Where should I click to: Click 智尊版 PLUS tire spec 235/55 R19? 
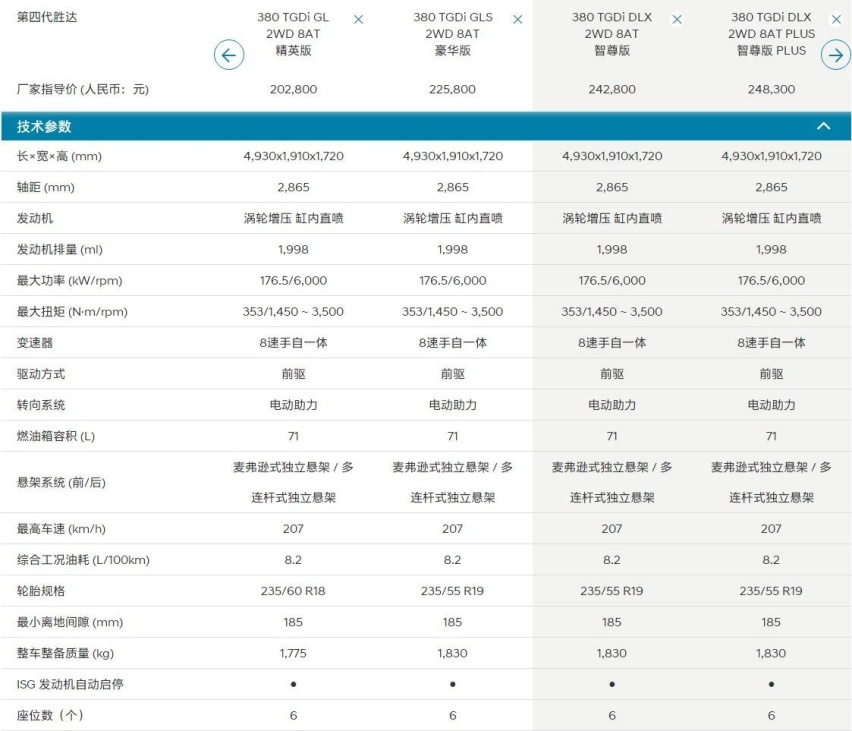pyautogui.click(x=771, y=591)
